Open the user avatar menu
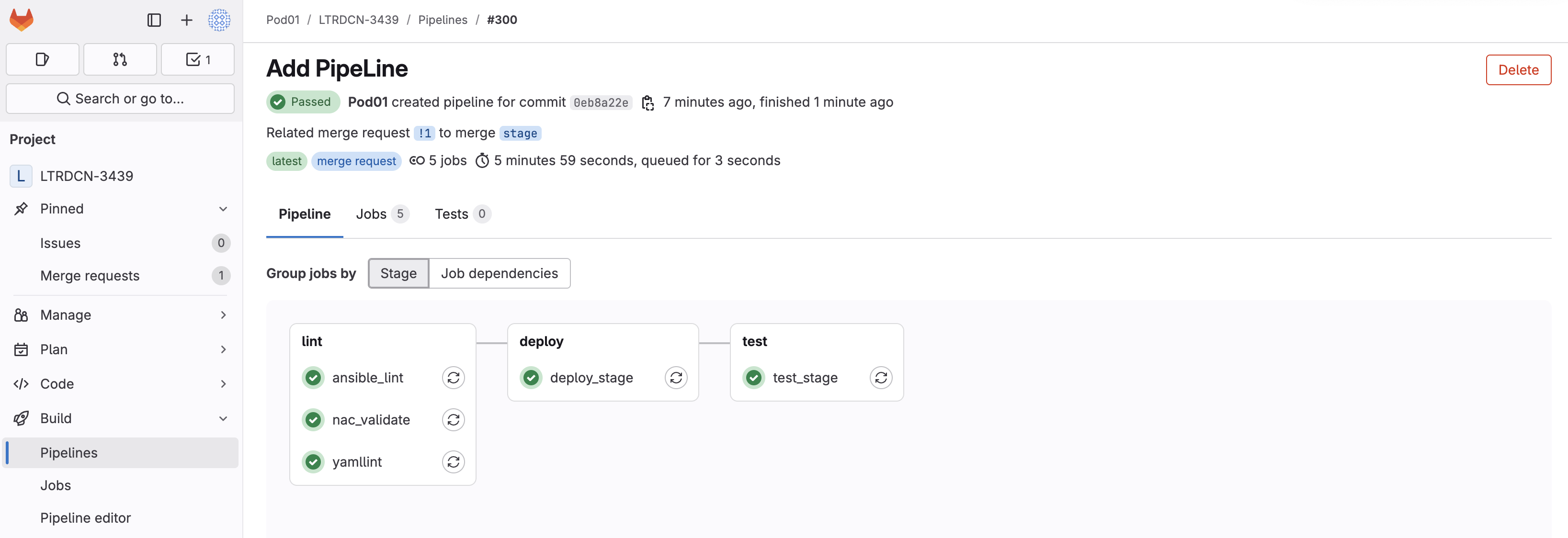The height and width of the screenshot is (538, 1568). [x=219, y=20]
